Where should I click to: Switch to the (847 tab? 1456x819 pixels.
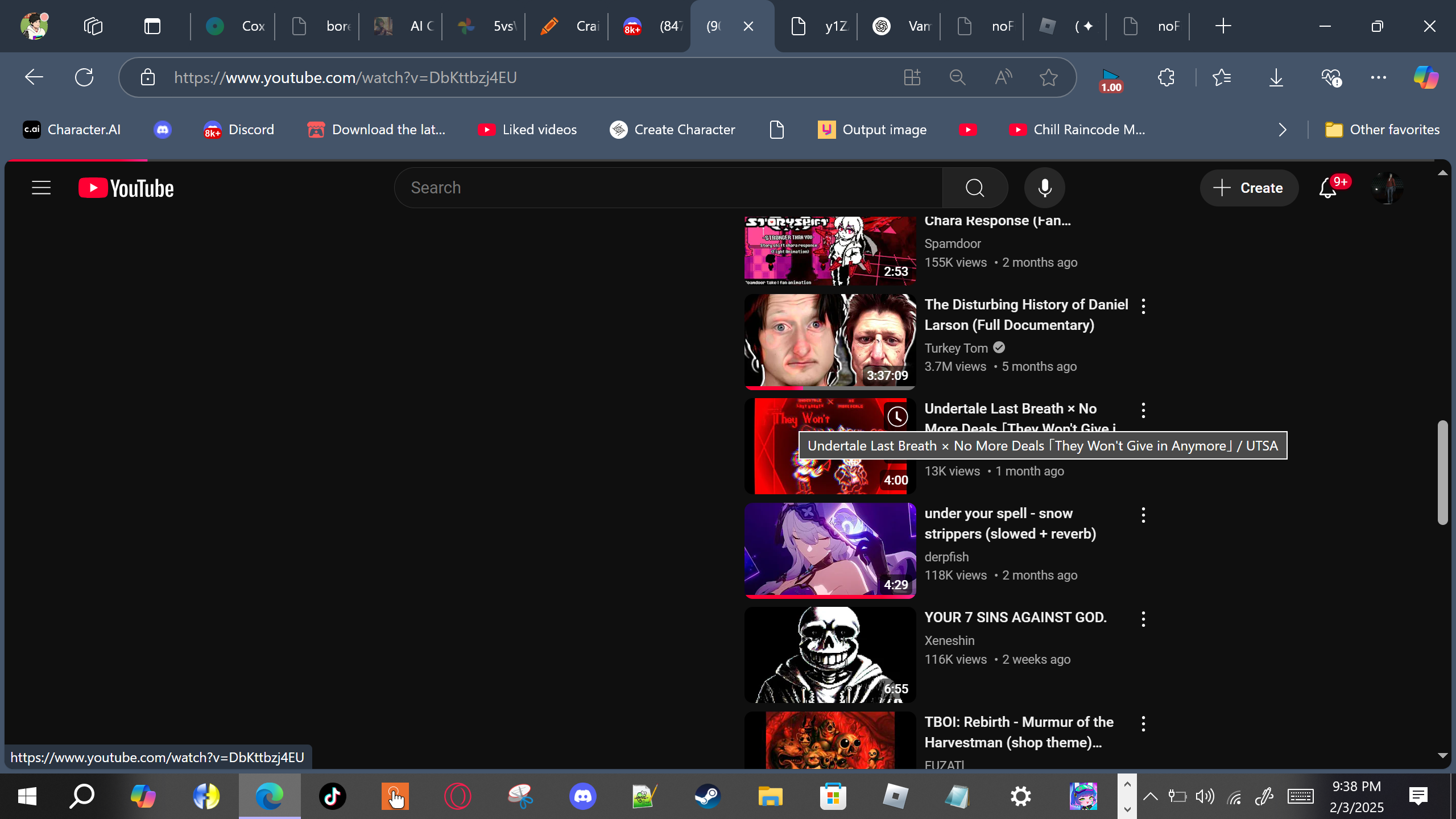click(x=651, y=26)
